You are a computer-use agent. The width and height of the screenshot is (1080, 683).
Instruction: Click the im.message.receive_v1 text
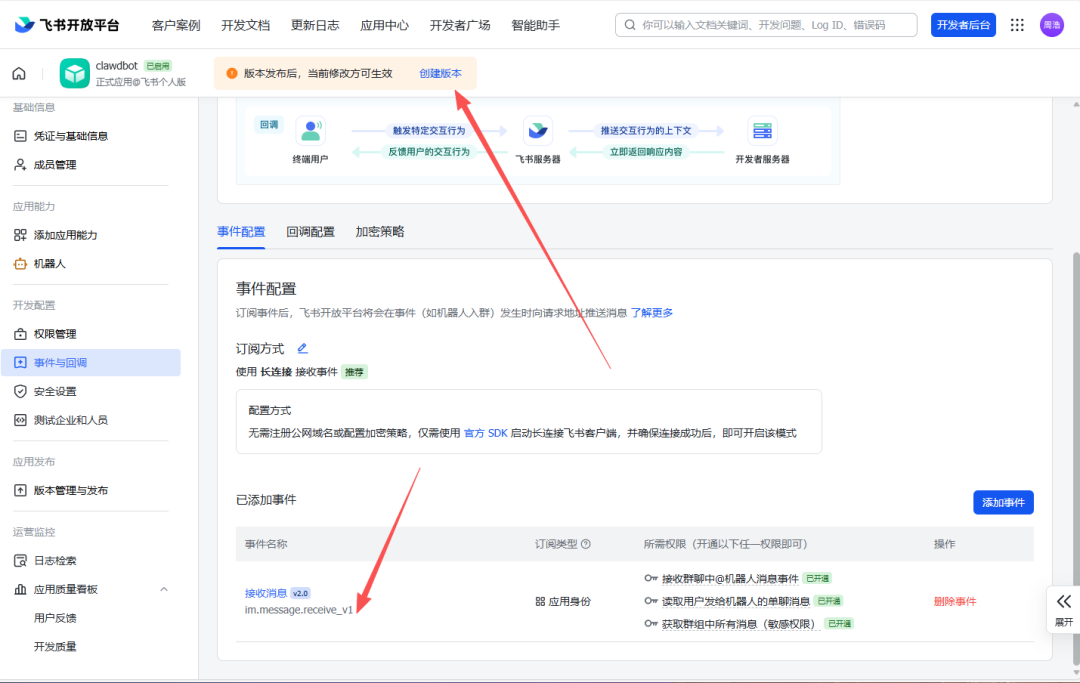[x=299, y=609]
